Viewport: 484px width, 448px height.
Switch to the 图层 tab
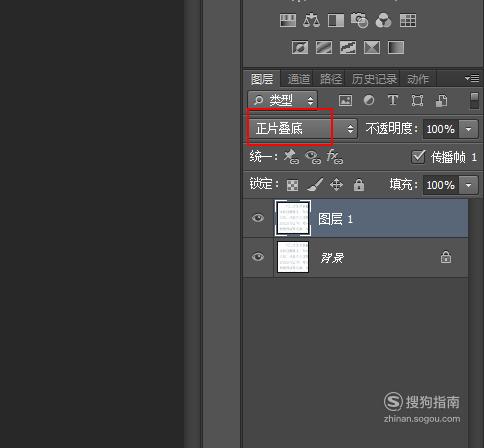click(262, 79)
